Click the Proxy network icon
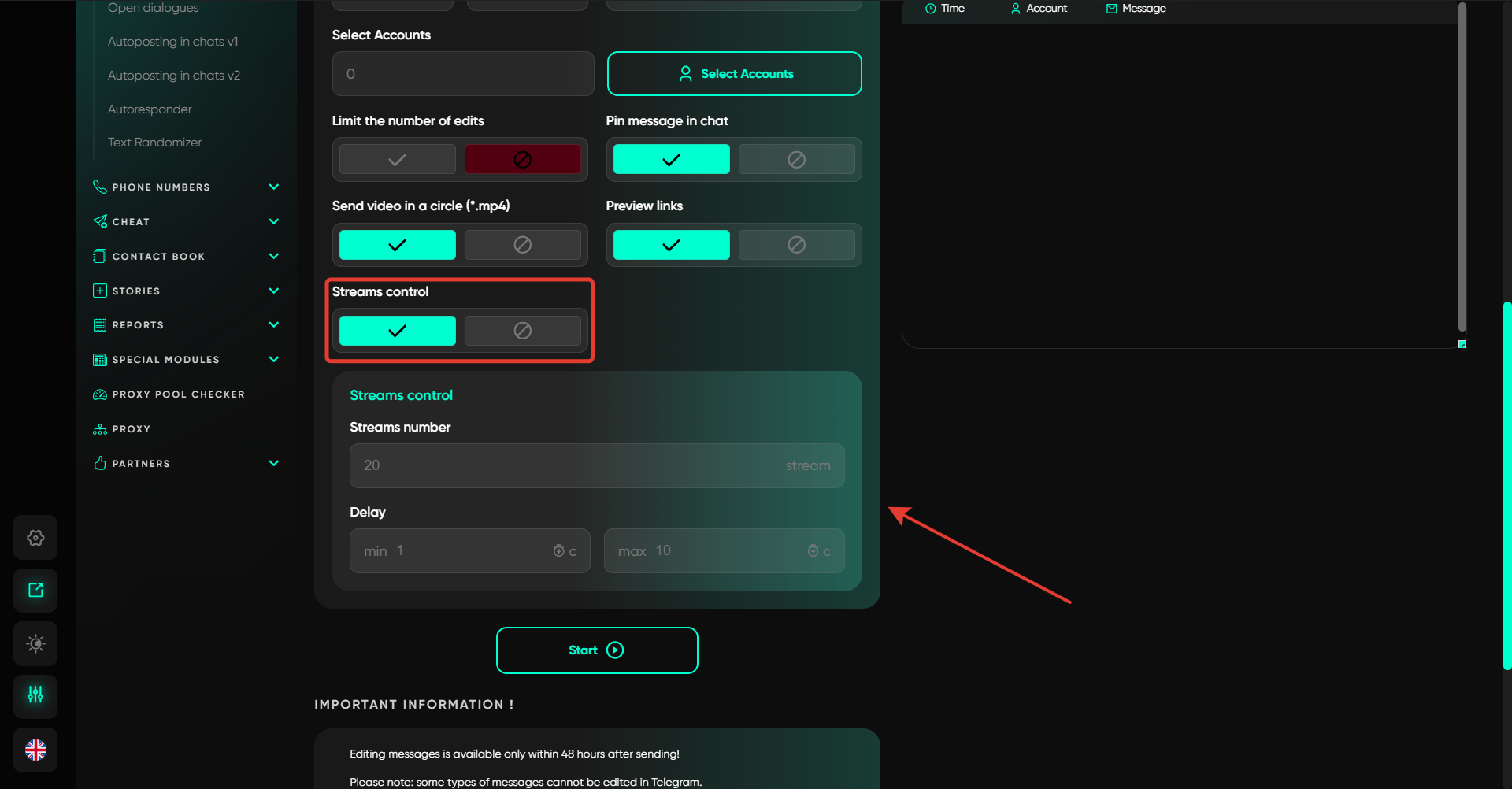This screenshot has width=1512, height=789. 100,429
